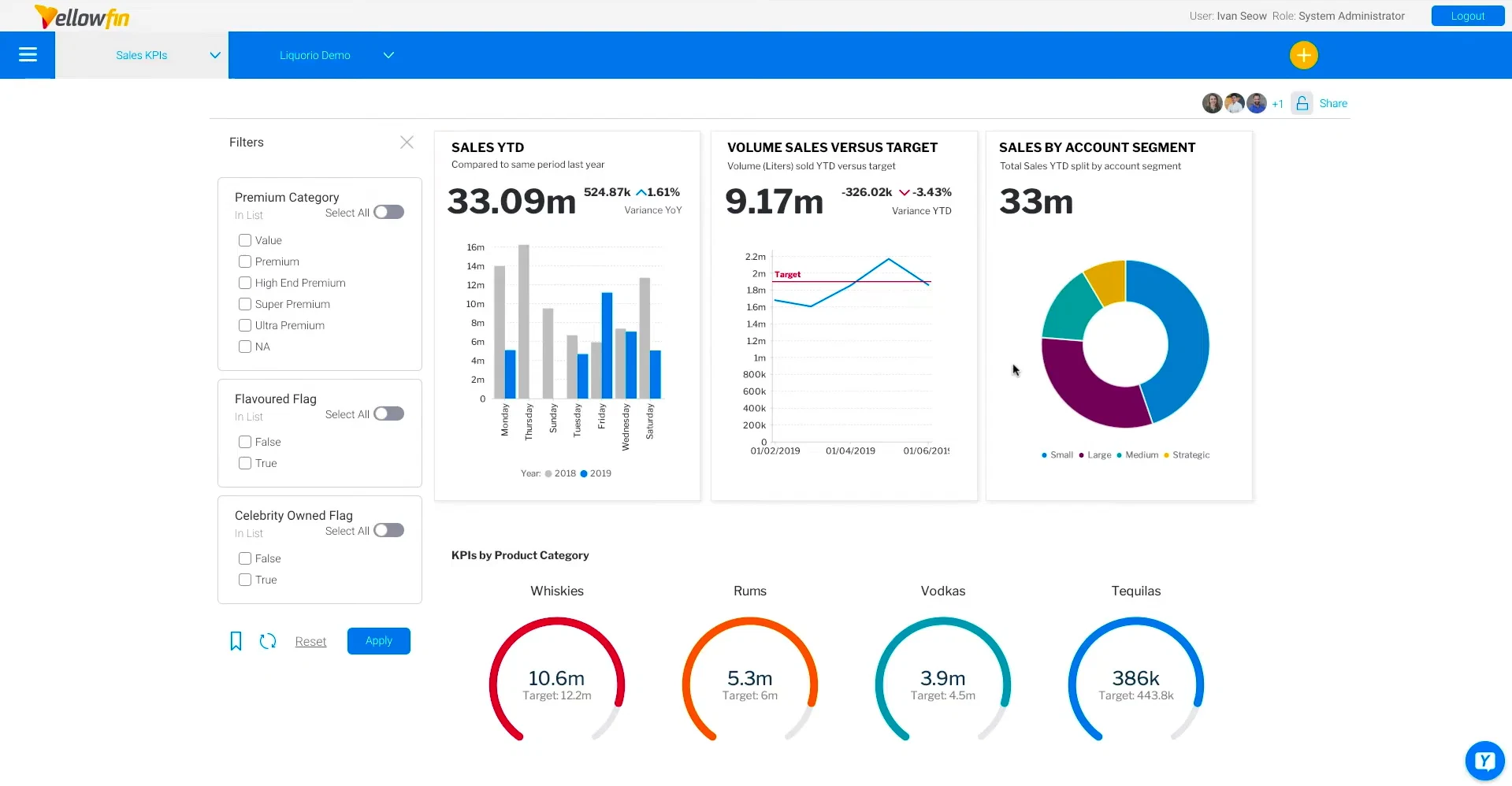Switch to the Liquorio Demo tab

[314, 55]
